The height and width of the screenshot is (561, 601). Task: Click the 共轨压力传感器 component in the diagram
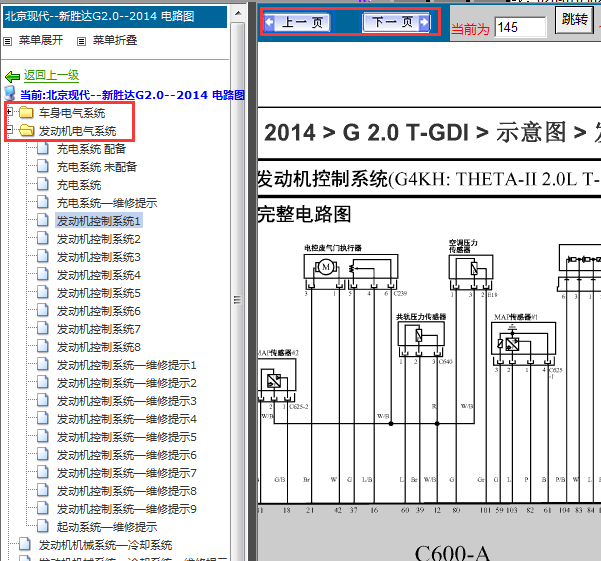[x=421, y=334]
